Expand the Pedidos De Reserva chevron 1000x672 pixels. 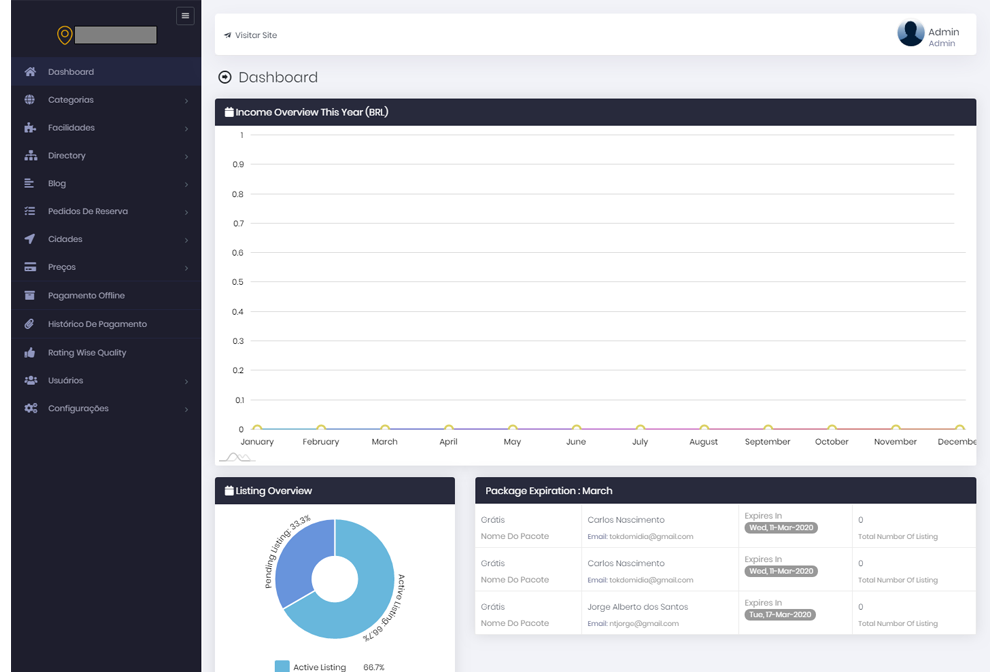pyautogui.click(x=186, y=213)
